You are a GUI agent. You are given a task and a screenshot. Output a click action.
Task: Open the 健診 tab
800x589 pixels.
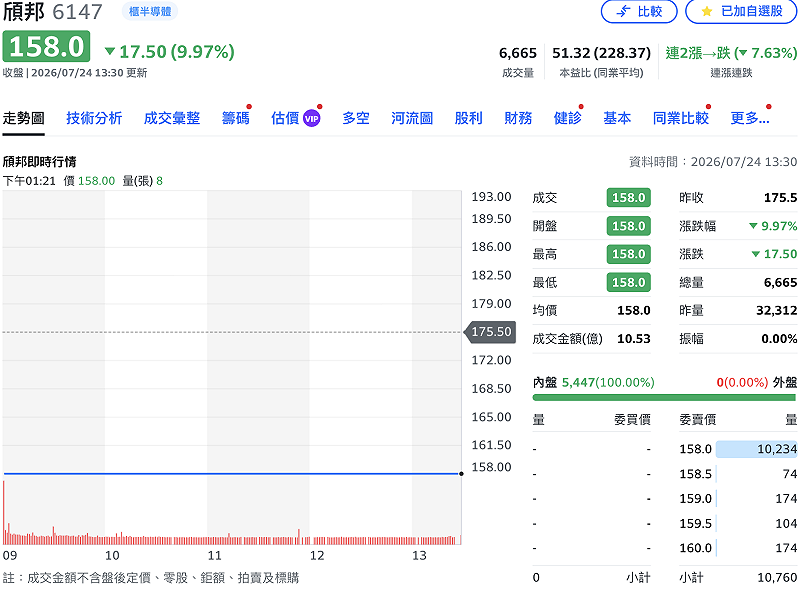(x=567, y=118)
